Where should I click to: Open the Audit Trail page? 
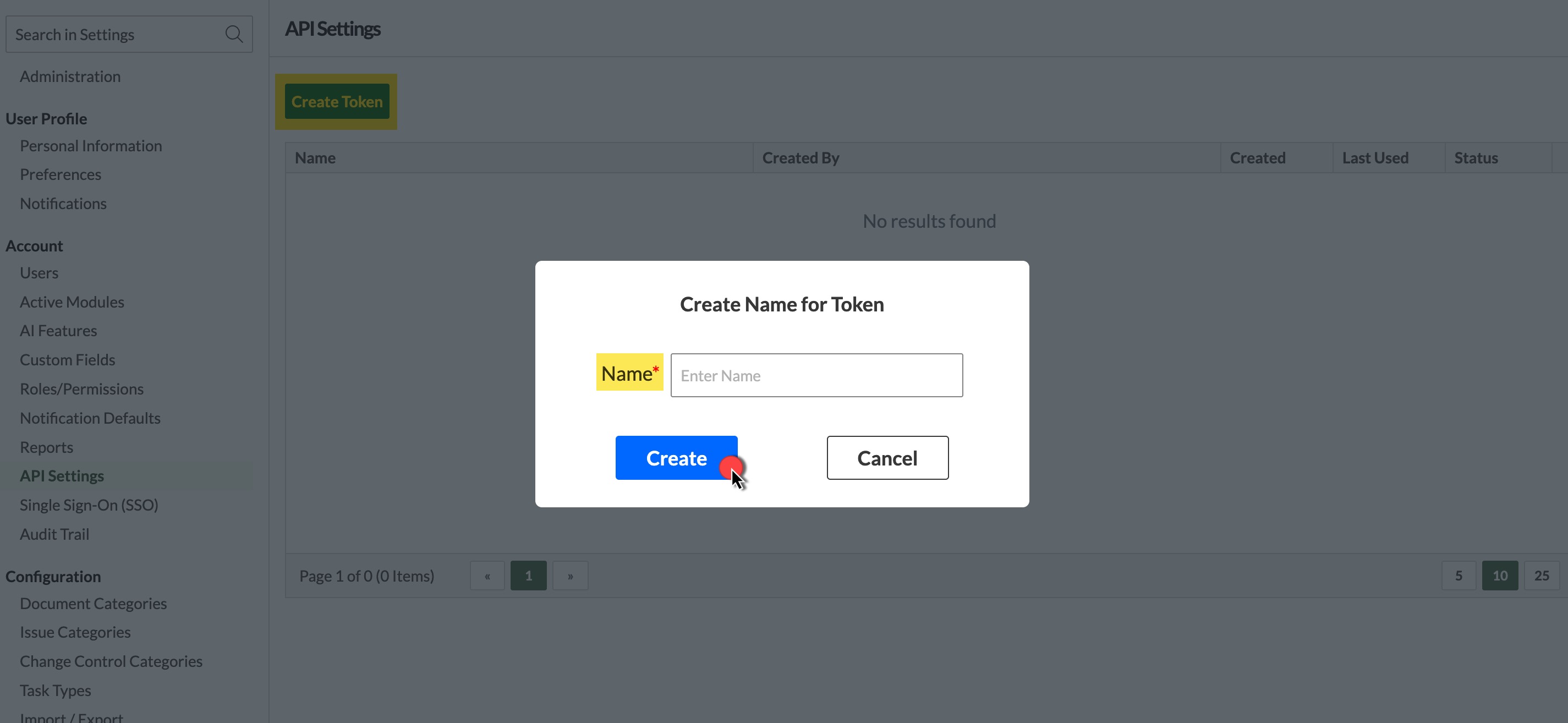tap(54, 534)
